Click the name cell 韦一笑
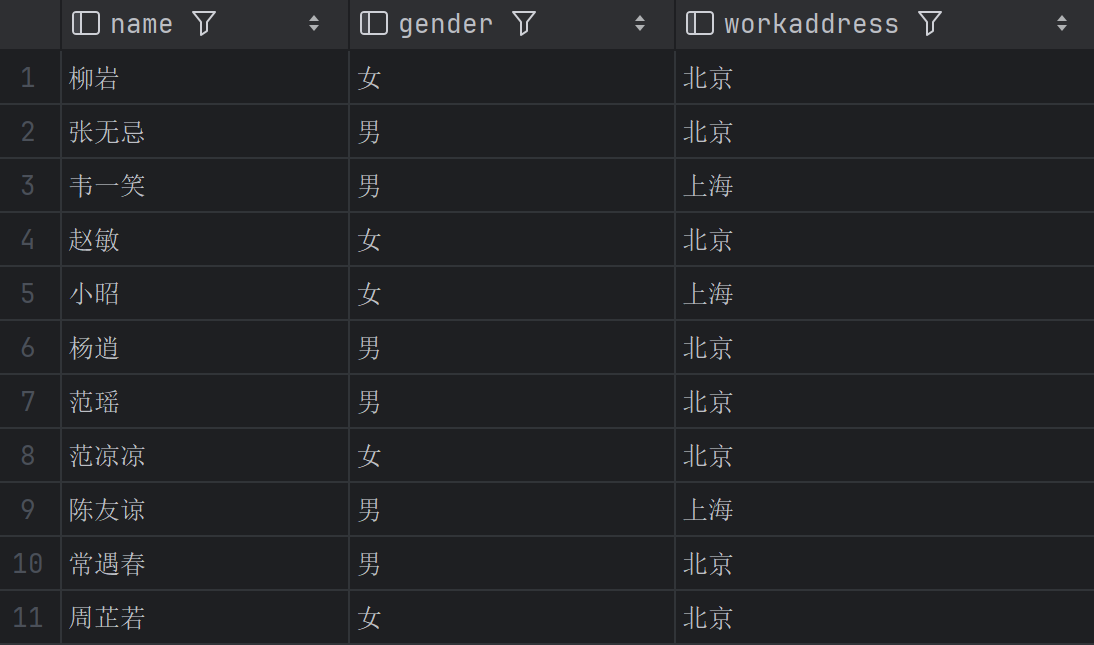This screenshot has height=645, width=1094. (x=107, y=186)
